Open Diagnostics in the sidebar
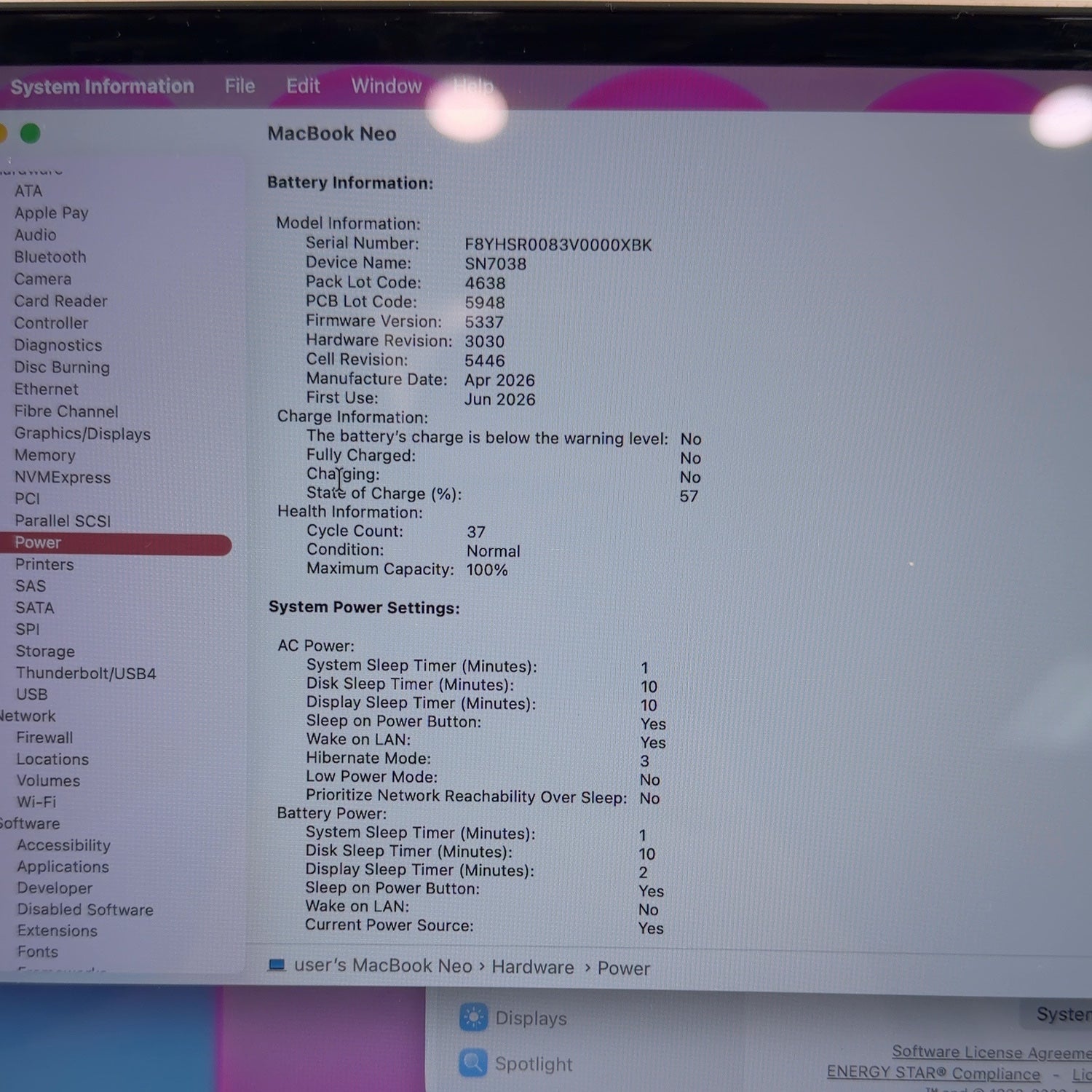Viewport: 1092px width, 1092px height. coord(58,345)
